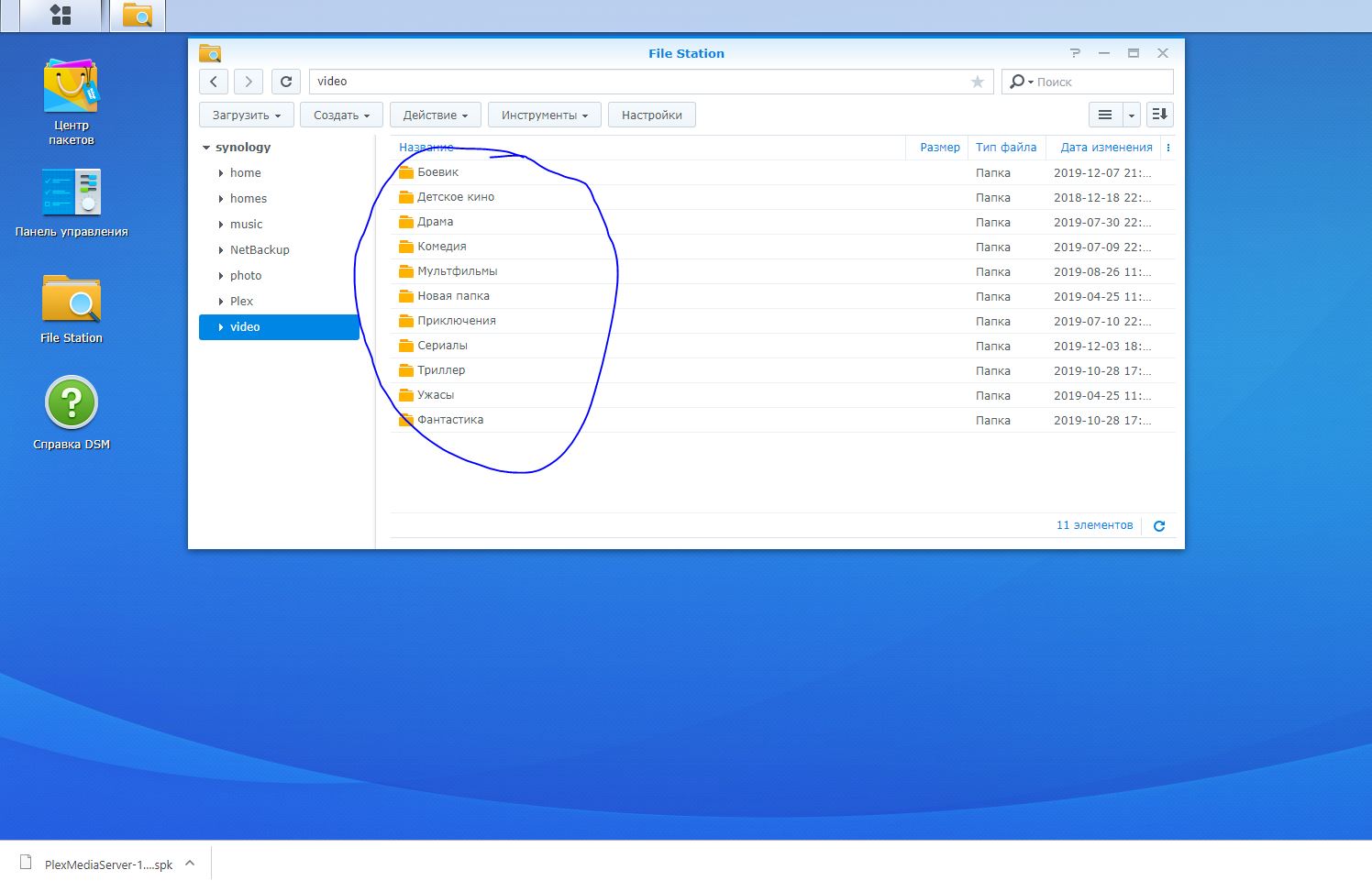This screenshot has width=1372, height=881.
Task: Click the Приключения folder icon
Action: pos(406,321)
